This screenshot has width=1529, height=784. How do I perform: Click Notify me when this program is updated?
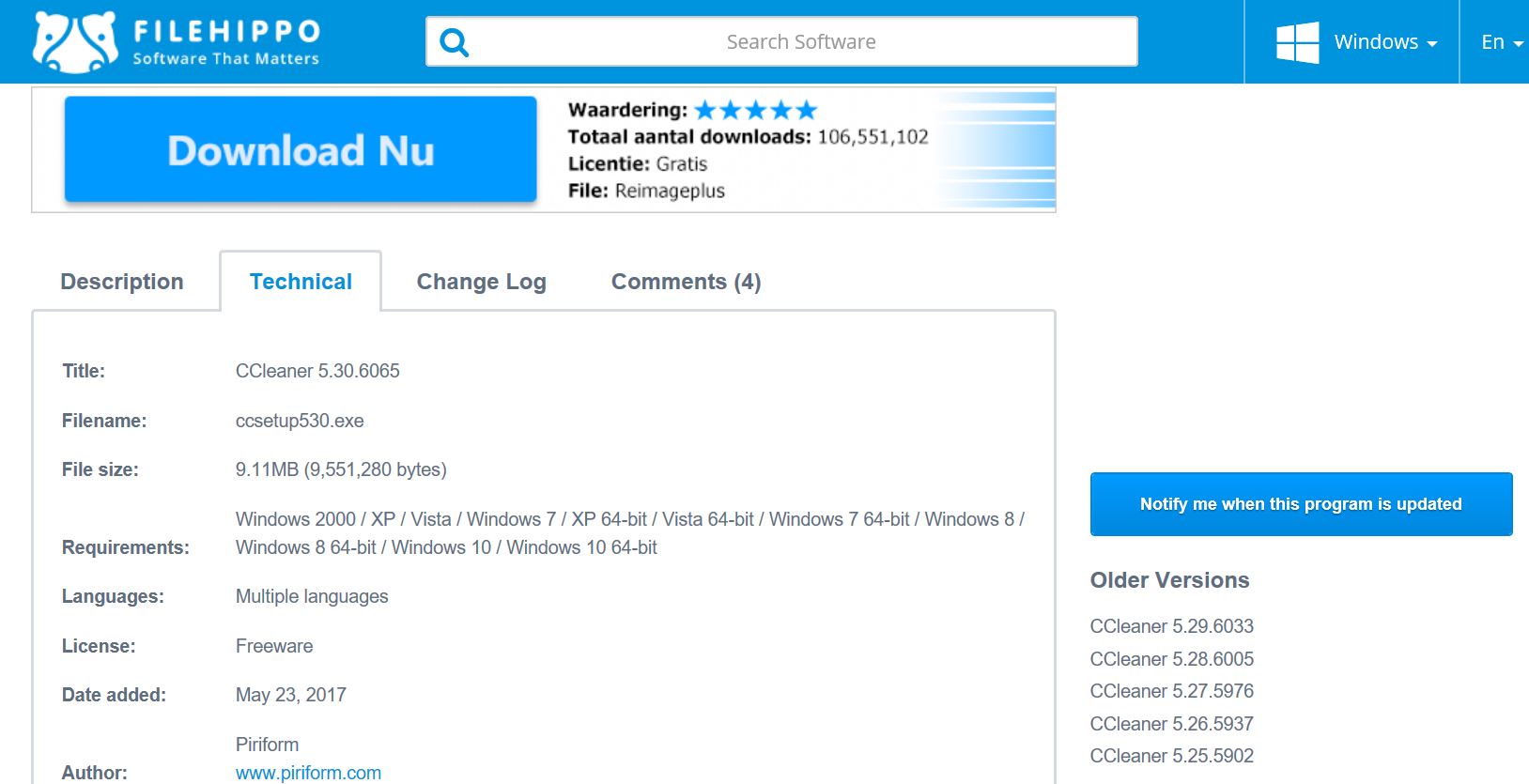pyautogui.click(x=1301, y=504)
